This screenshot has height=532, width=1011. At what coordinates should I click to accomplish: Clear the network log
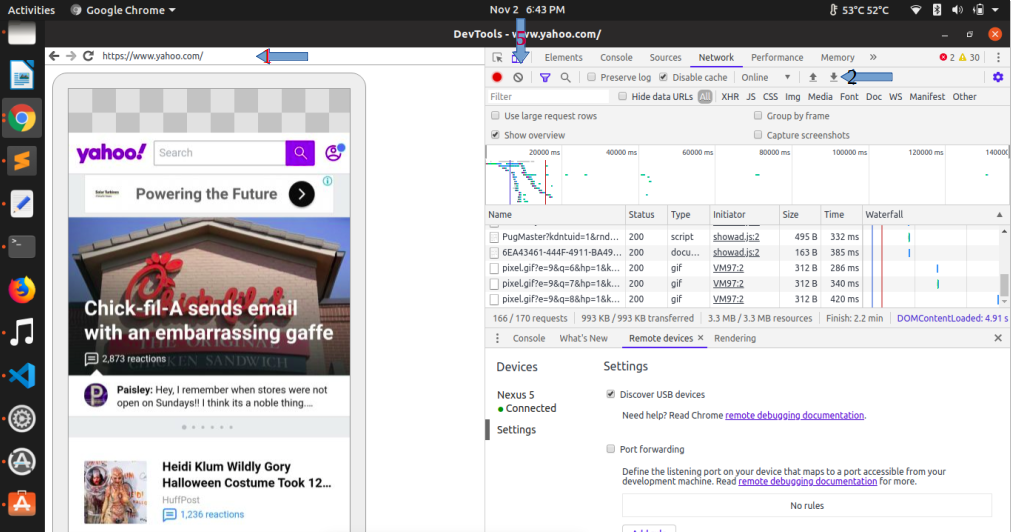[518, 77]
